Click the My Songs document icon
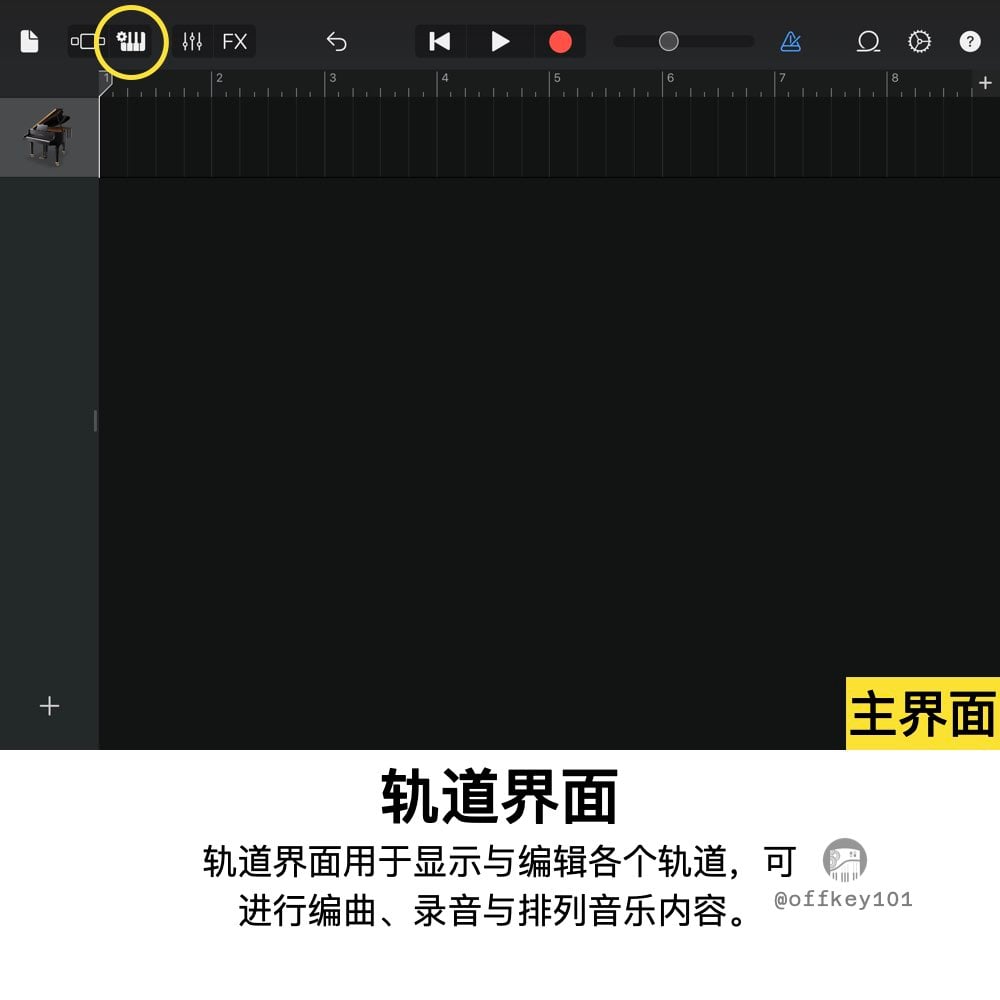Screen dimensions: 1000x1000 tap(30, 41)
